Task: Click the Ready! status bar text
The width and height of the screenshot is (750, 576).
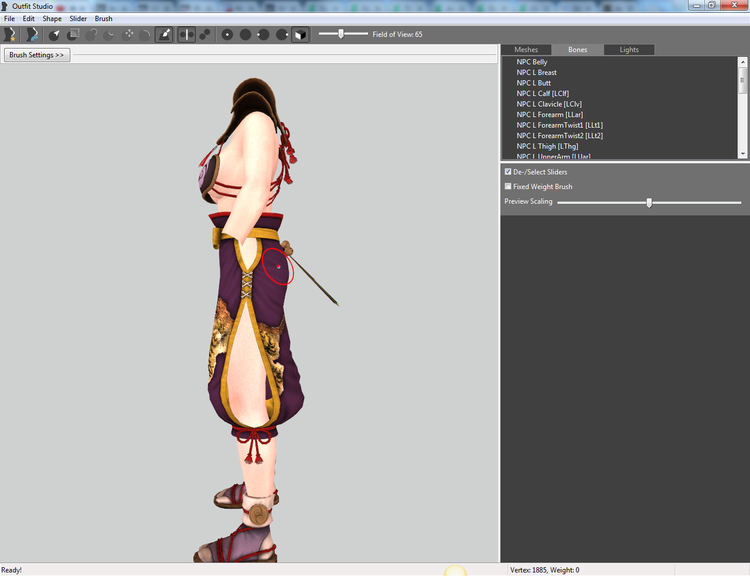Action: tap(11, 570)
